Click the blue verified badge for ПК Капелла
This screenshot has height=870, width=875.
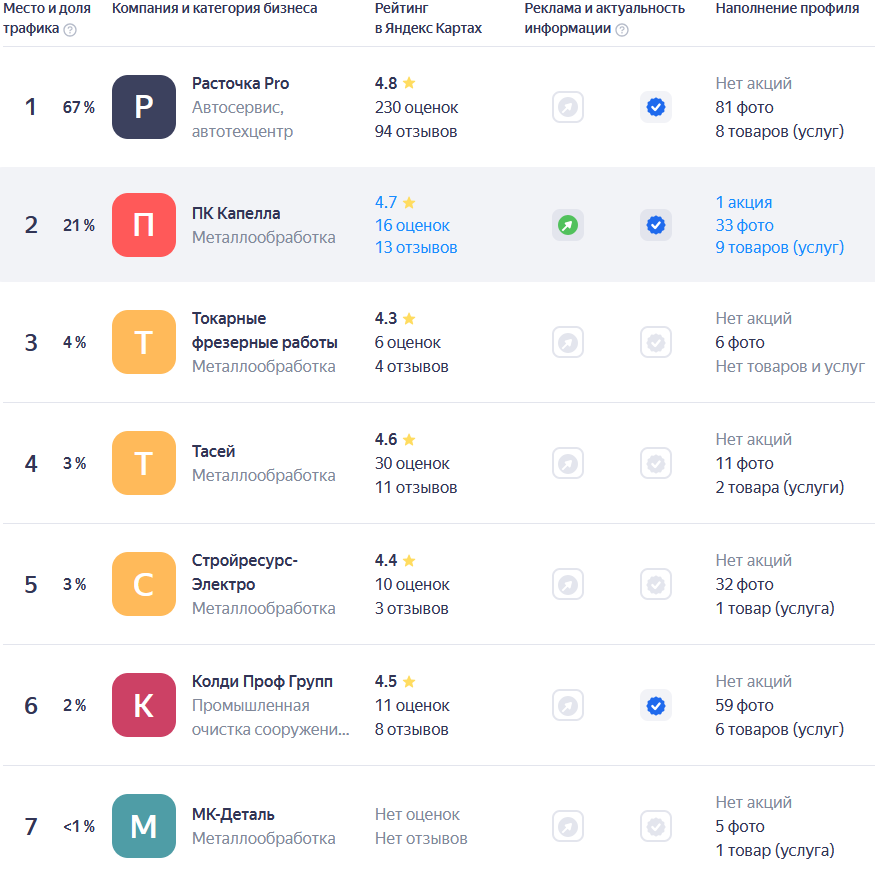click(x=656, y=226)
